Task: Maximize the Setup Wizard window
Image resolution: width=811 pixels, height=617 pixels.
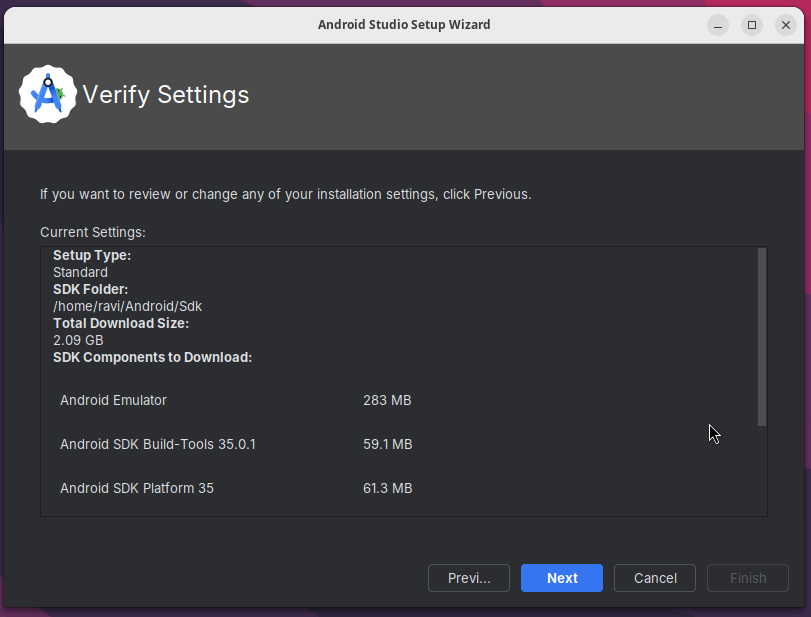Action: click(752, 25)
